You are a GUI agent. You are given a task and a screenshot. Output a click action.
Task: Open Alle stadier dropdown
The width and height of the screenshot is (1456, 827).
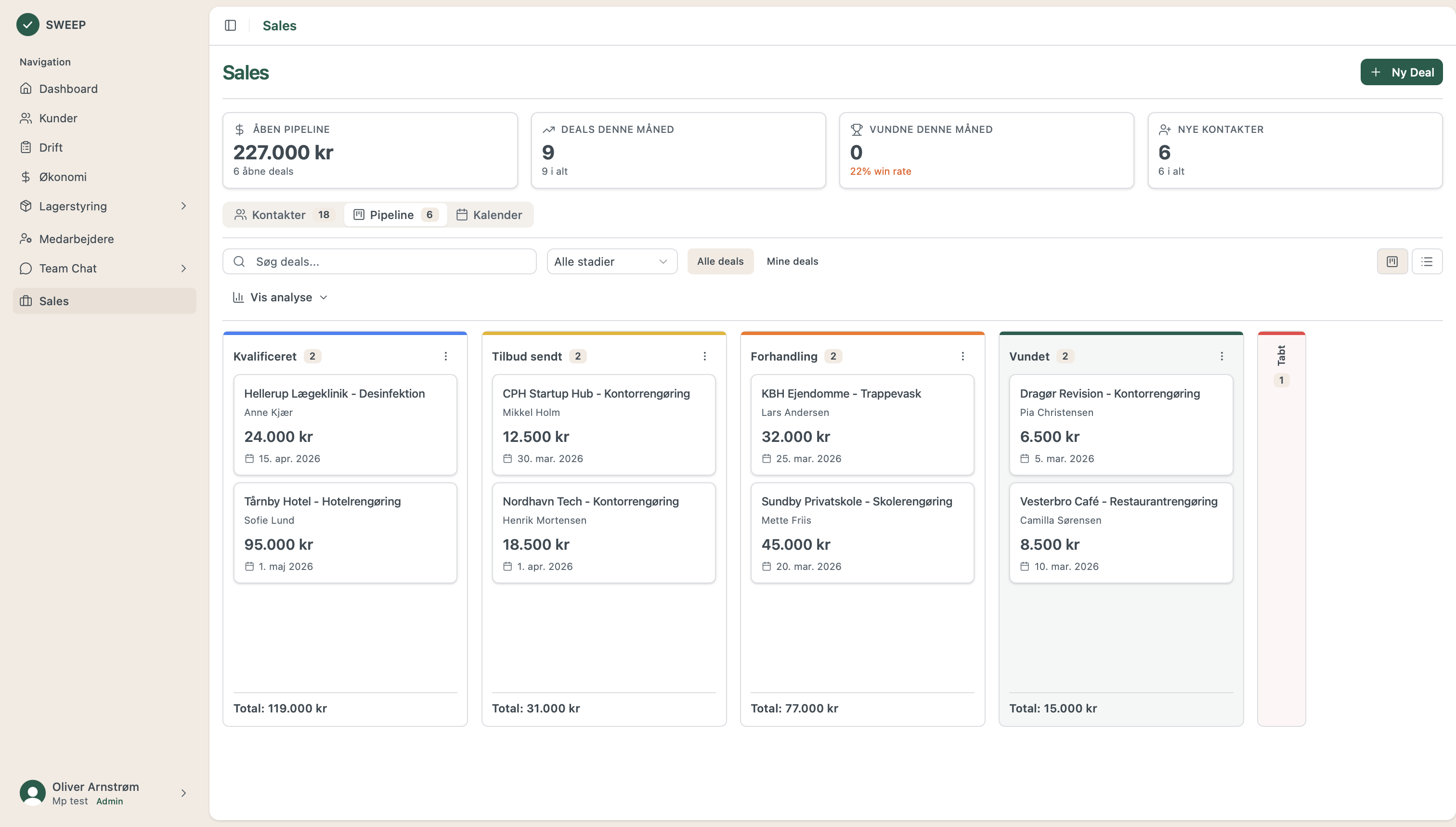(x=611, y=261)
